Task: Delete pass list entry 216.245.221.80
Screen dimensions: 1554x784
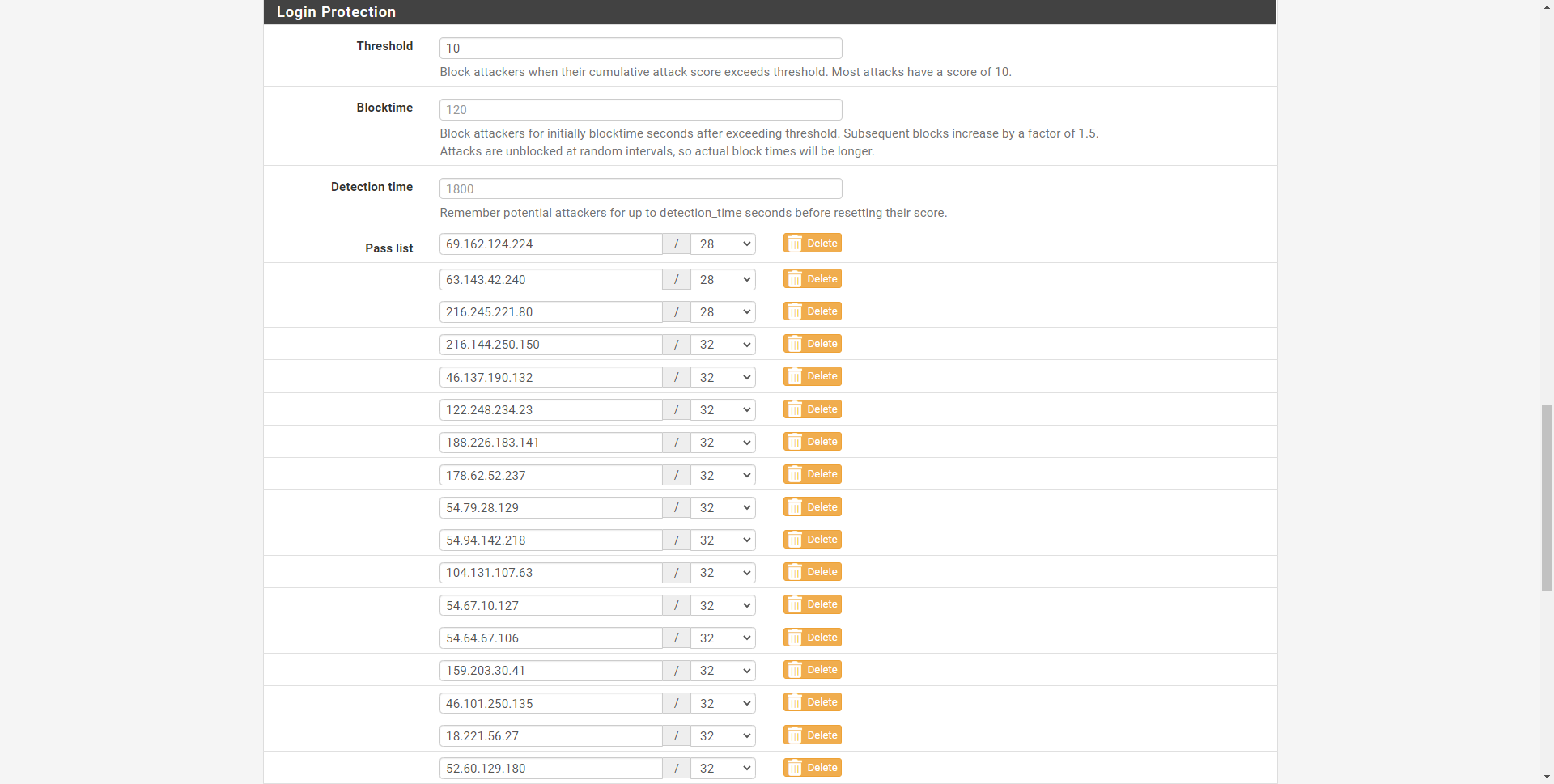Action: (812, 311)
